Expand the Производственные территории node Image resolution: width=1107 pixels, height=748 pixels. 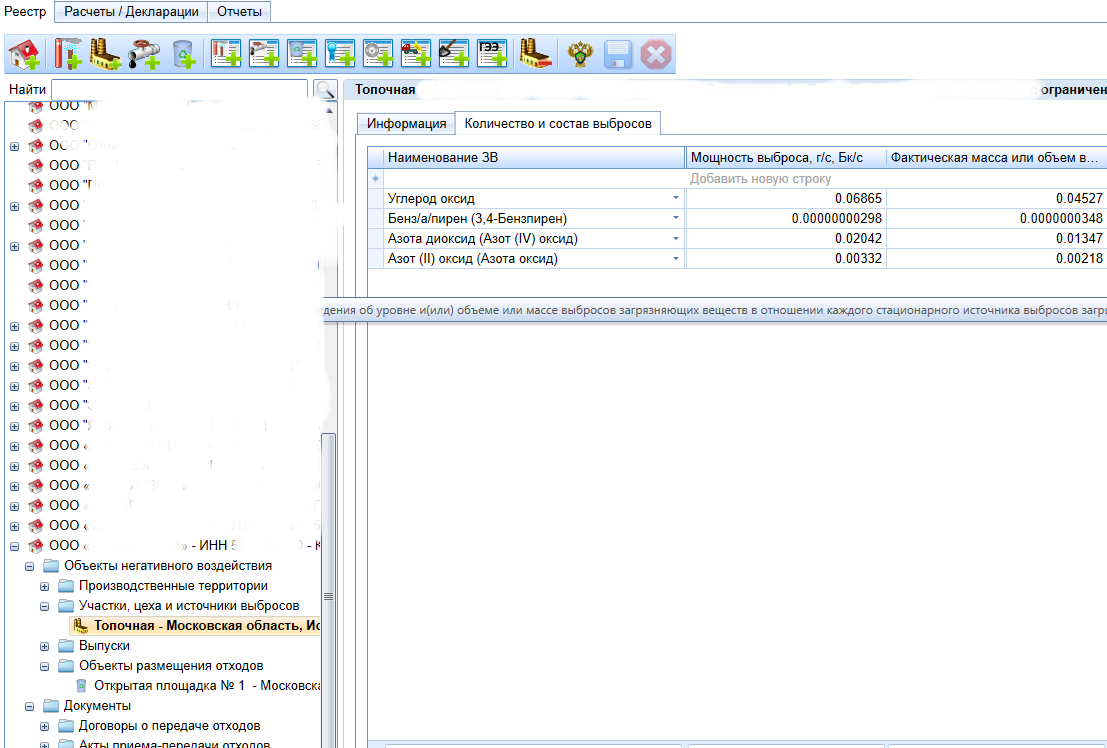pos(45,586)
